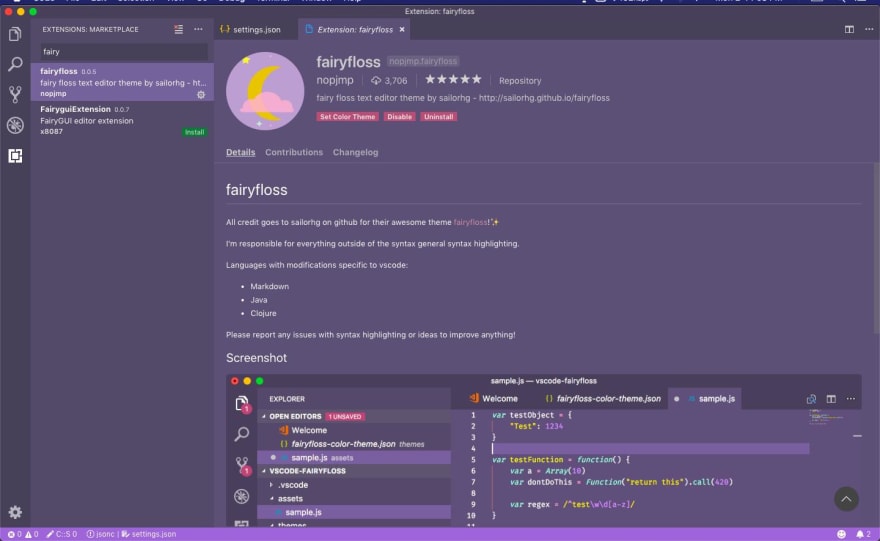
Task: Click the details page vertical scrollbar
Action: click(x=876, y=250)
